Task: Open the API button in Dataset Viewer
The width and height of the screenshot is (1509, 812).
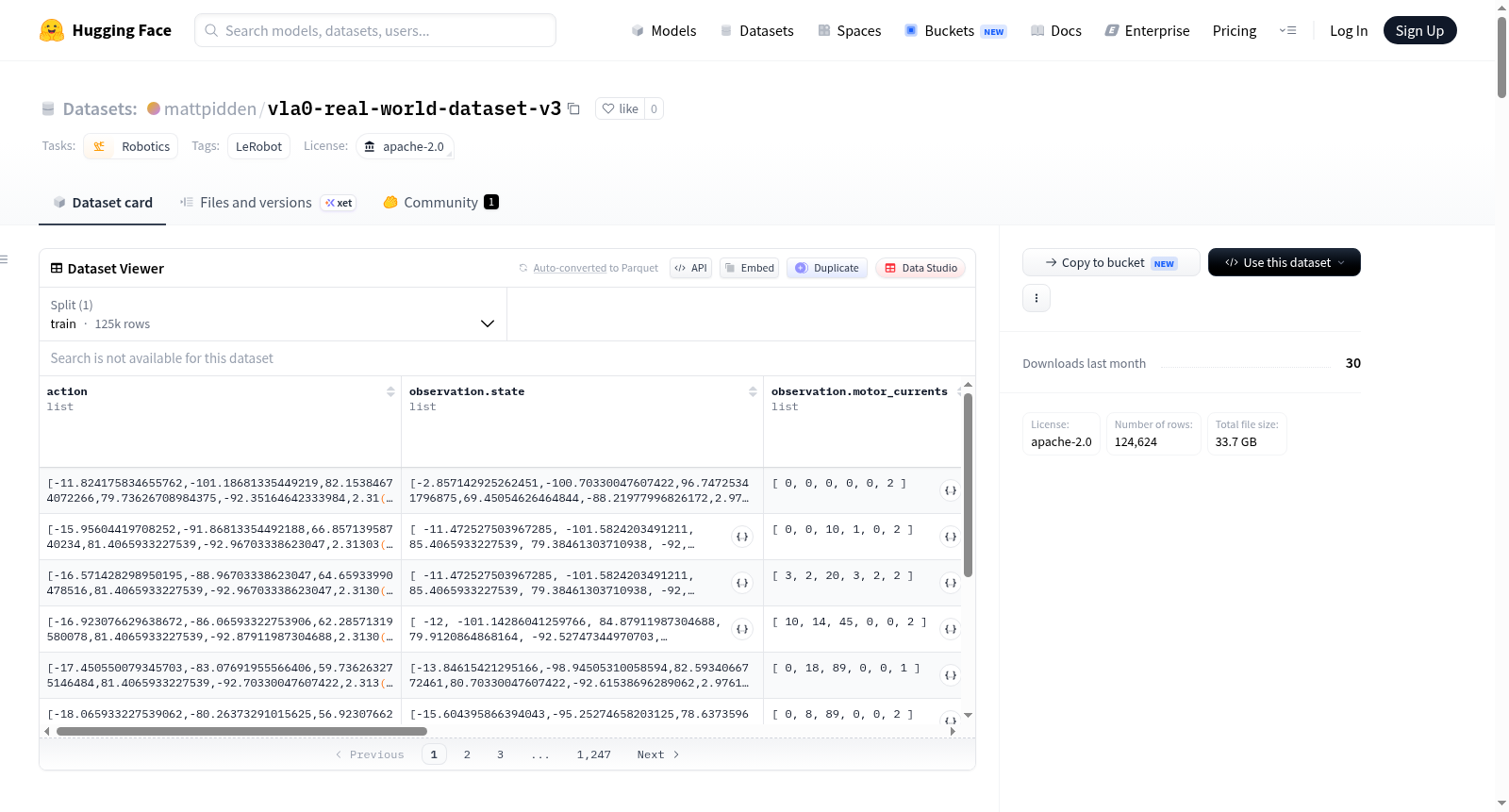Action: (690, 268)
